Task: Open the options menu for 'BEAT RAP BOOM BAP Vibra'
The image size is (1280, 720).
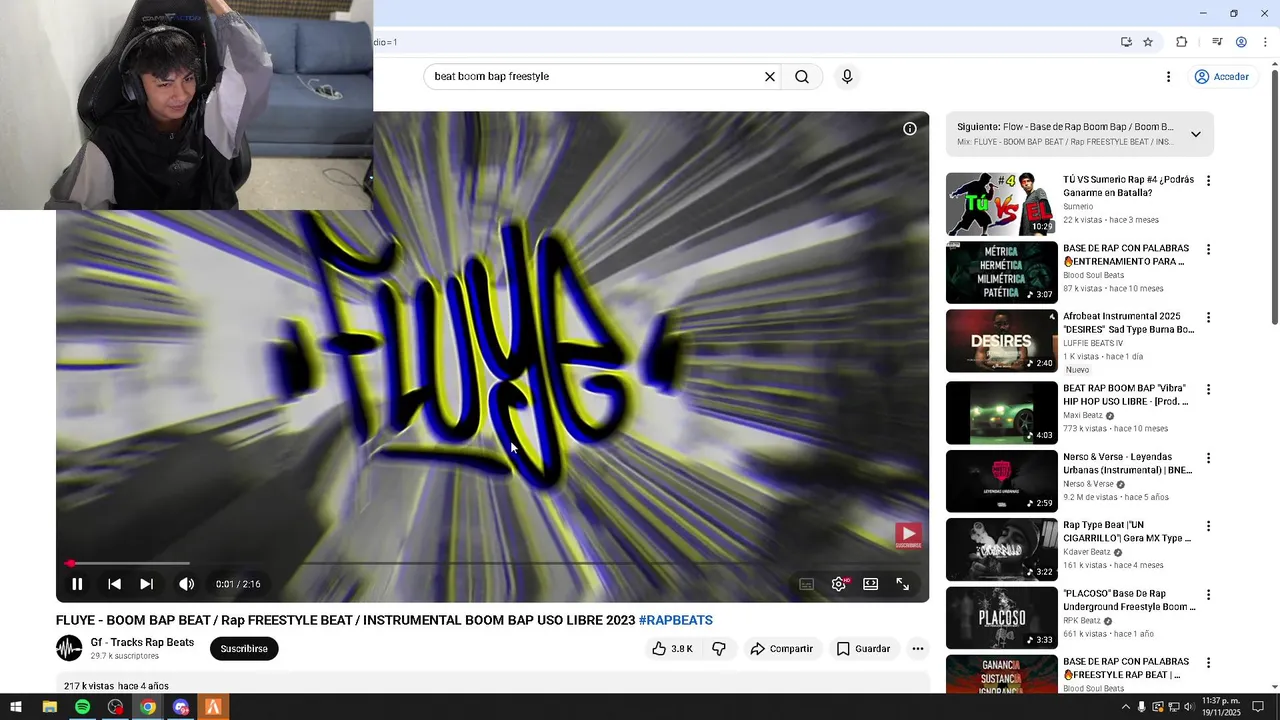Action: (1208, 389)
